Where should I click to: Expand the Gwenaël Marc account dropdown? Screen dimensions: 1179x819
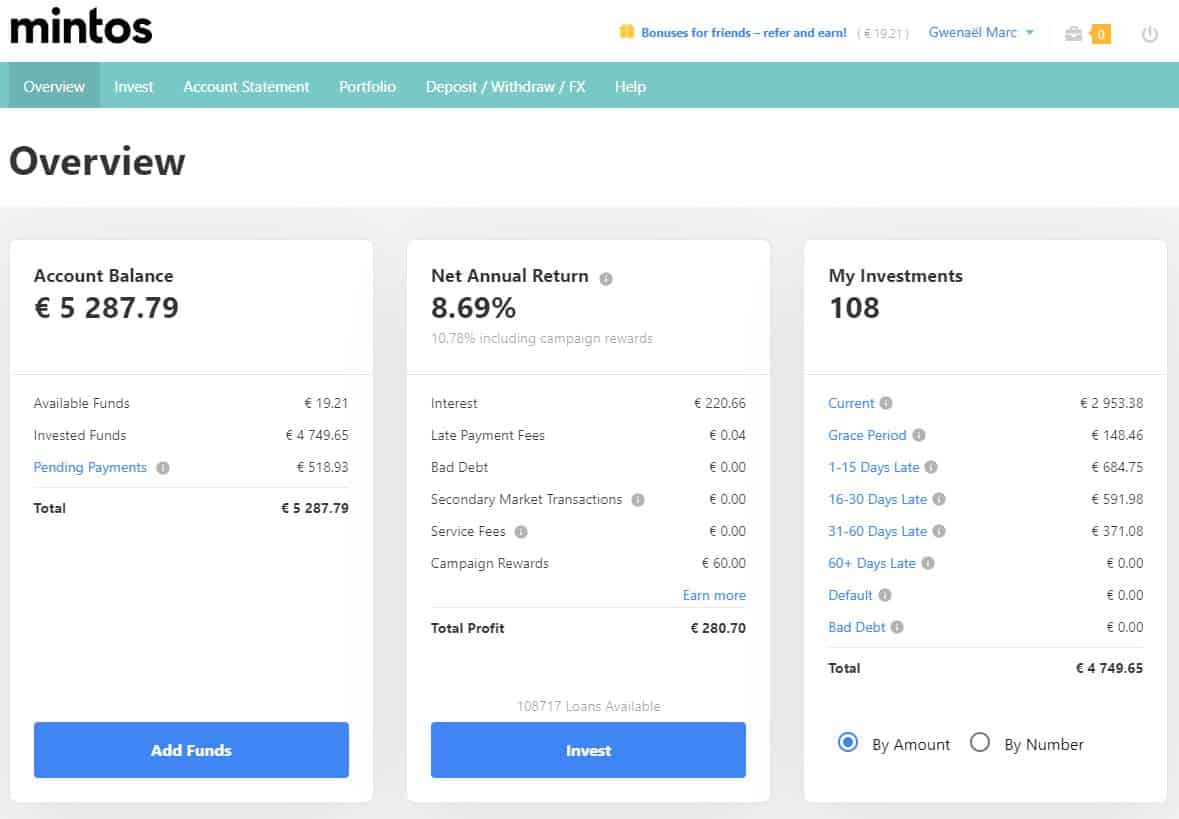pyautogui.click(x=981, y=33)
